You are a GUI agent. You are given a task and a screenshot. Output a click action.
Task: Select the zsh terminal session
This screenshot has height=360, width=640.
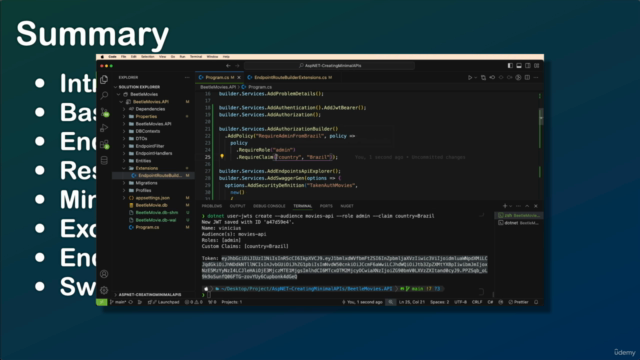coord(519,216)
